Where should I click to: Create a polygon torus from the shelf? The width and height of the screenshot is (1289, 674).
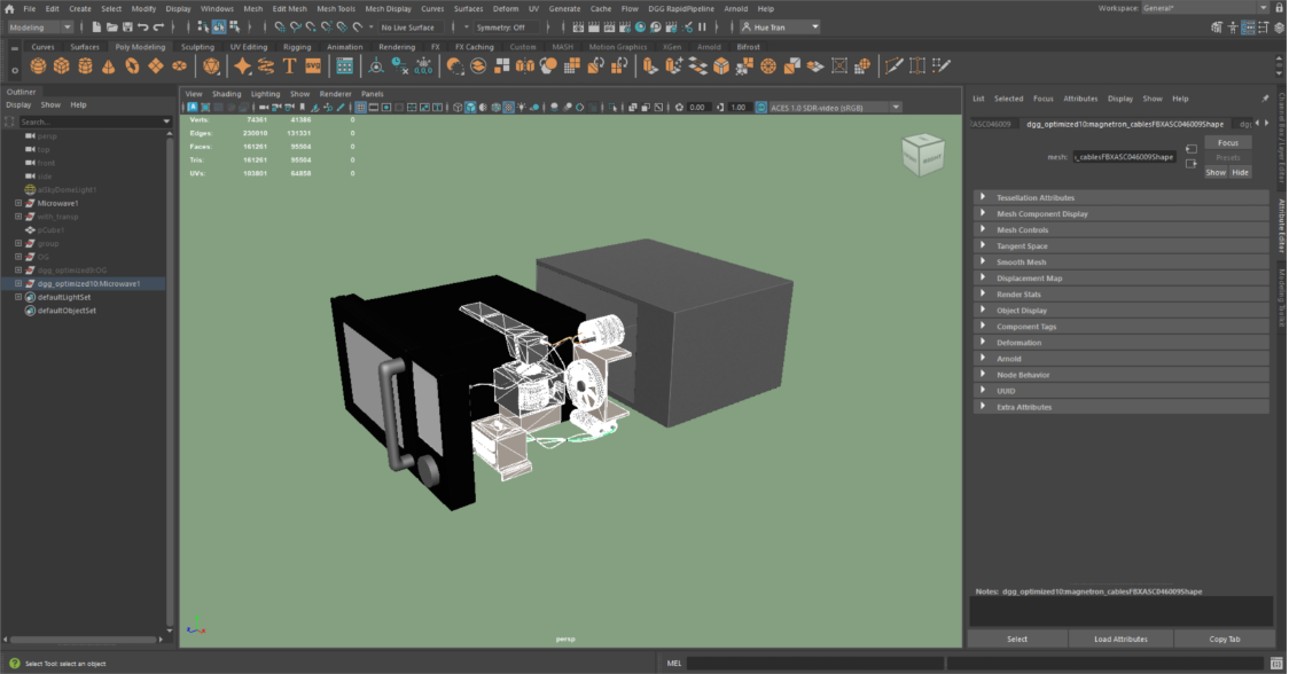coord(132,66)
